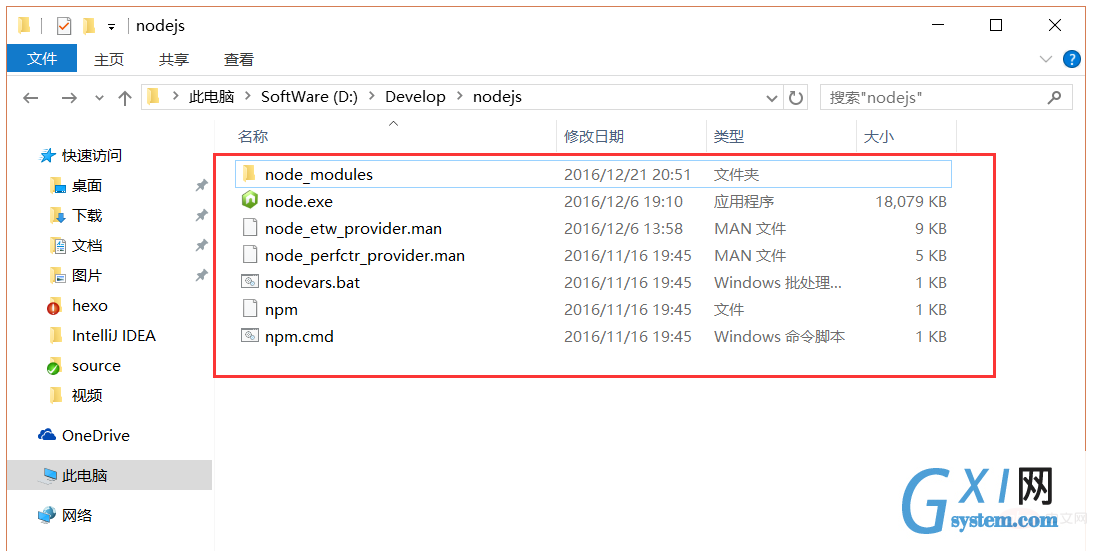Viewport: 1098px width, 551px height.
Task: Click the pin icon next to 文档
Action: coord(201,246)
